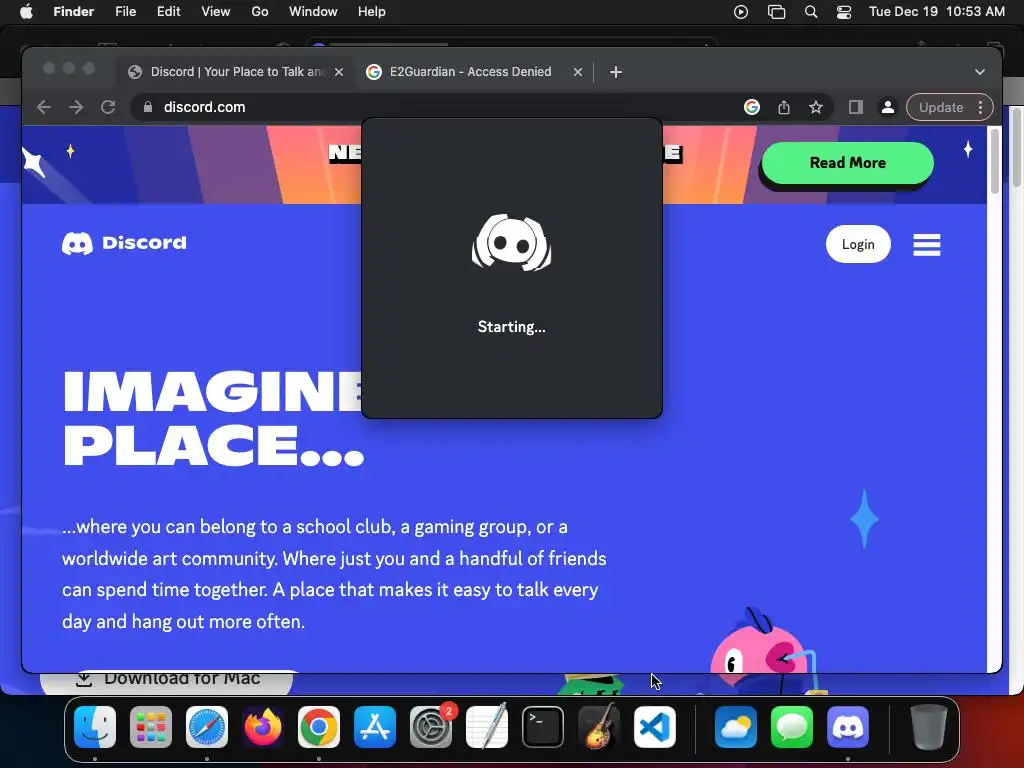Open the Trash in the dock
1024x768 pixels.
click(929, 727)
